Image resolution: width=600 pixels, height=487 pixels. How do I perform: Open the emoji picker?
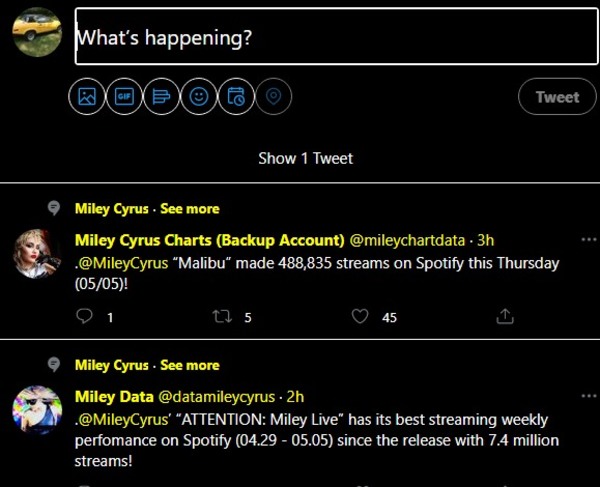coord(198,97)
